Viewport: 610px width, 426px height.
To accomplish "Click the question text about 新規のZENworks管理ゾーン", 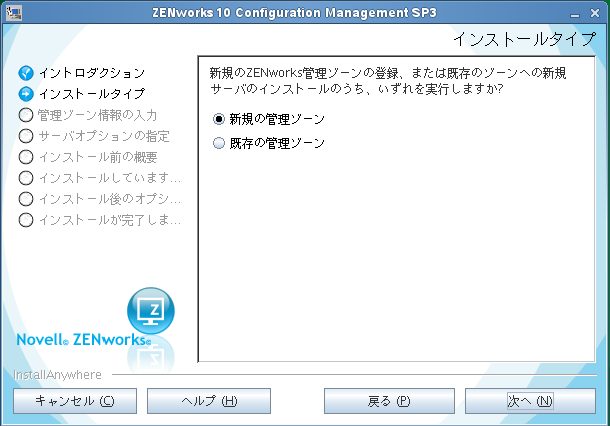I will (388, 81).
